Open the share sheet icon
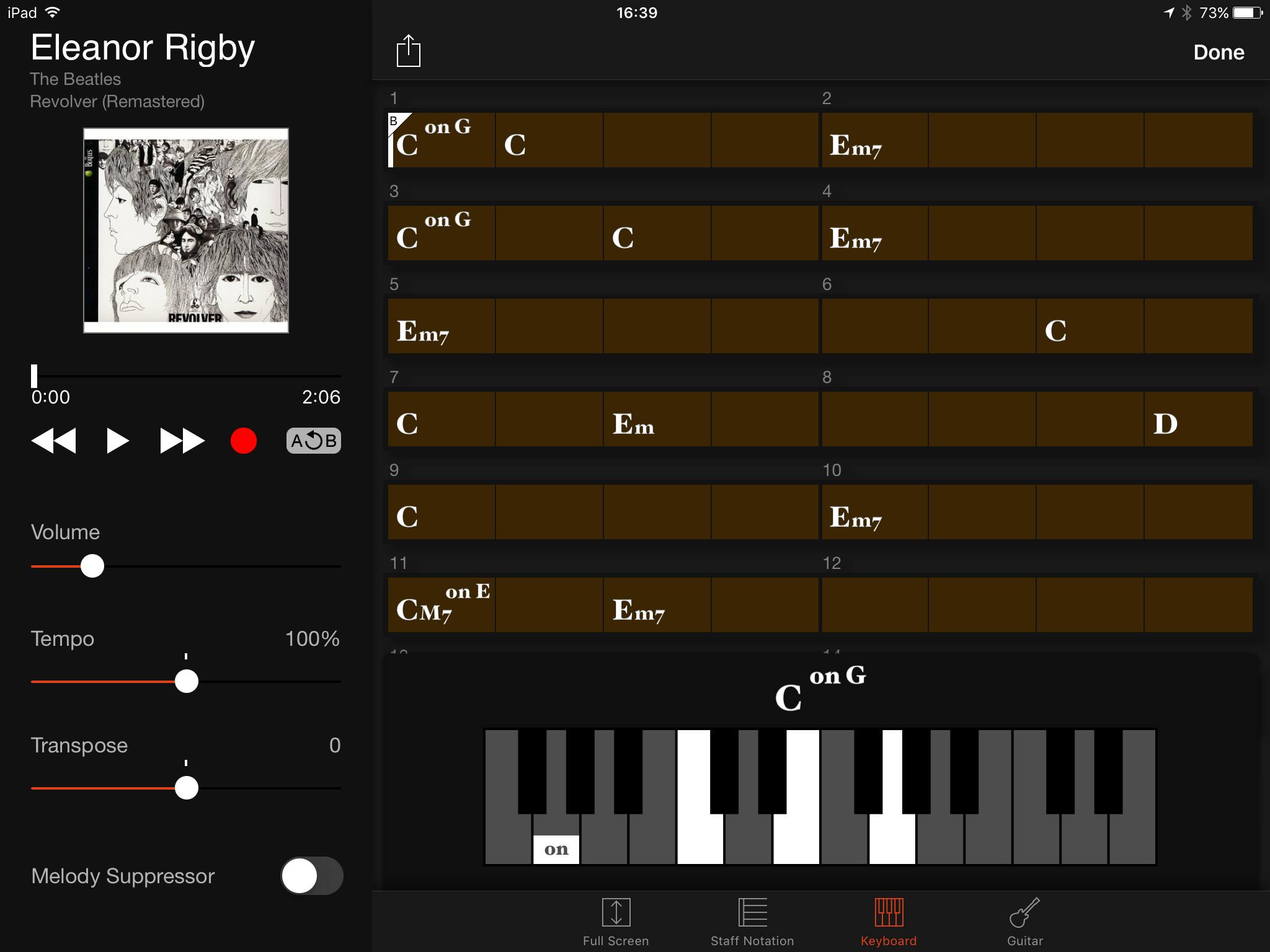 pyautogui.click(x=408, y=51)
